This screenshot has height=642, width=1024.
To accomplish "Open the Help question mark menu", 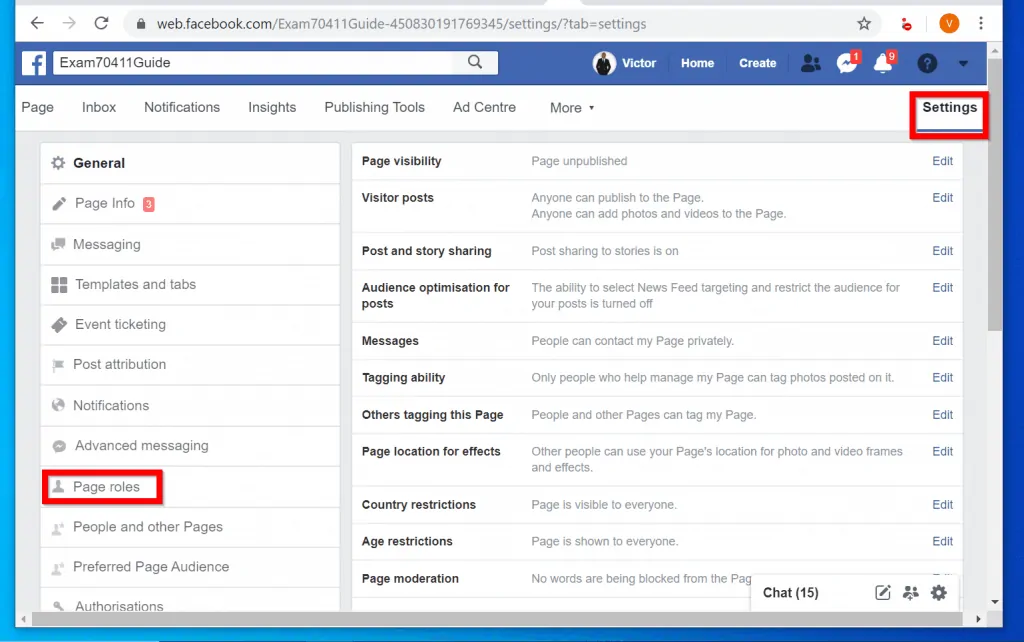I will click(926, 63).
